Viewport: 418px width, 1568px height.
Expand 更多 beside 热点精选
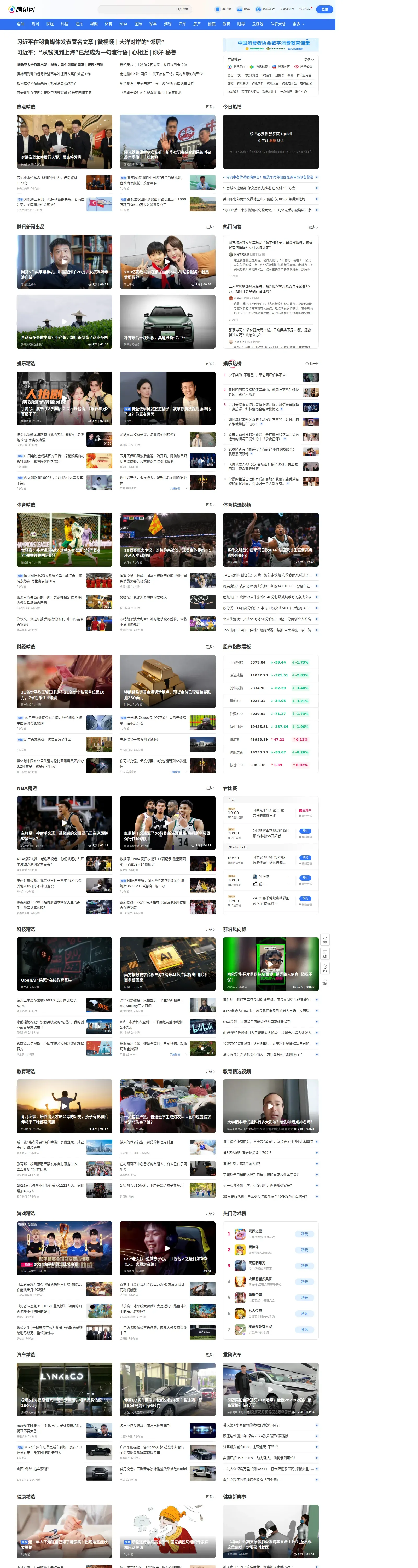(x=210, y=107)
